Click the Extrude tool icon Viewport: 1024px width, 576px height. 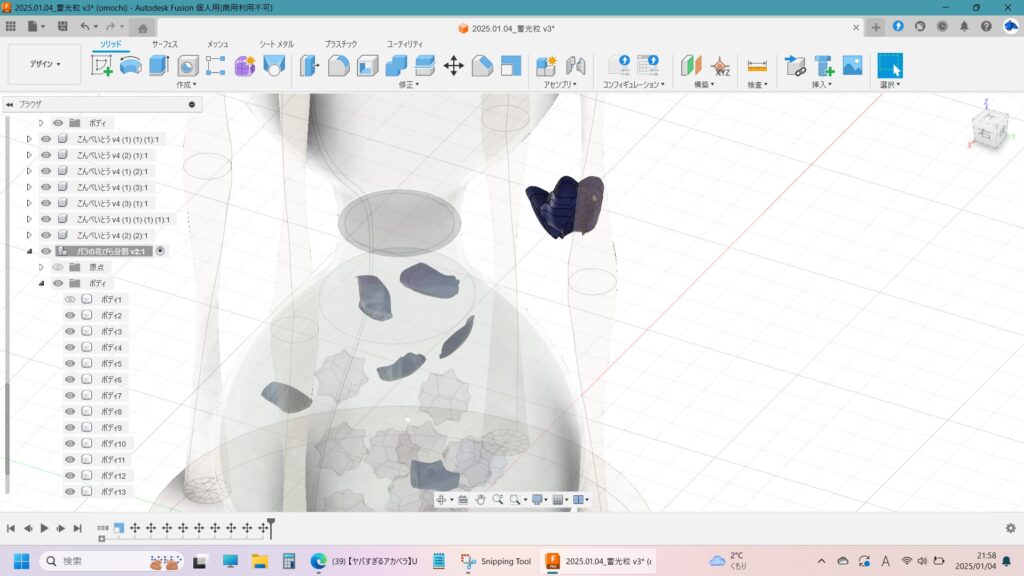click(x=159, y=66)
